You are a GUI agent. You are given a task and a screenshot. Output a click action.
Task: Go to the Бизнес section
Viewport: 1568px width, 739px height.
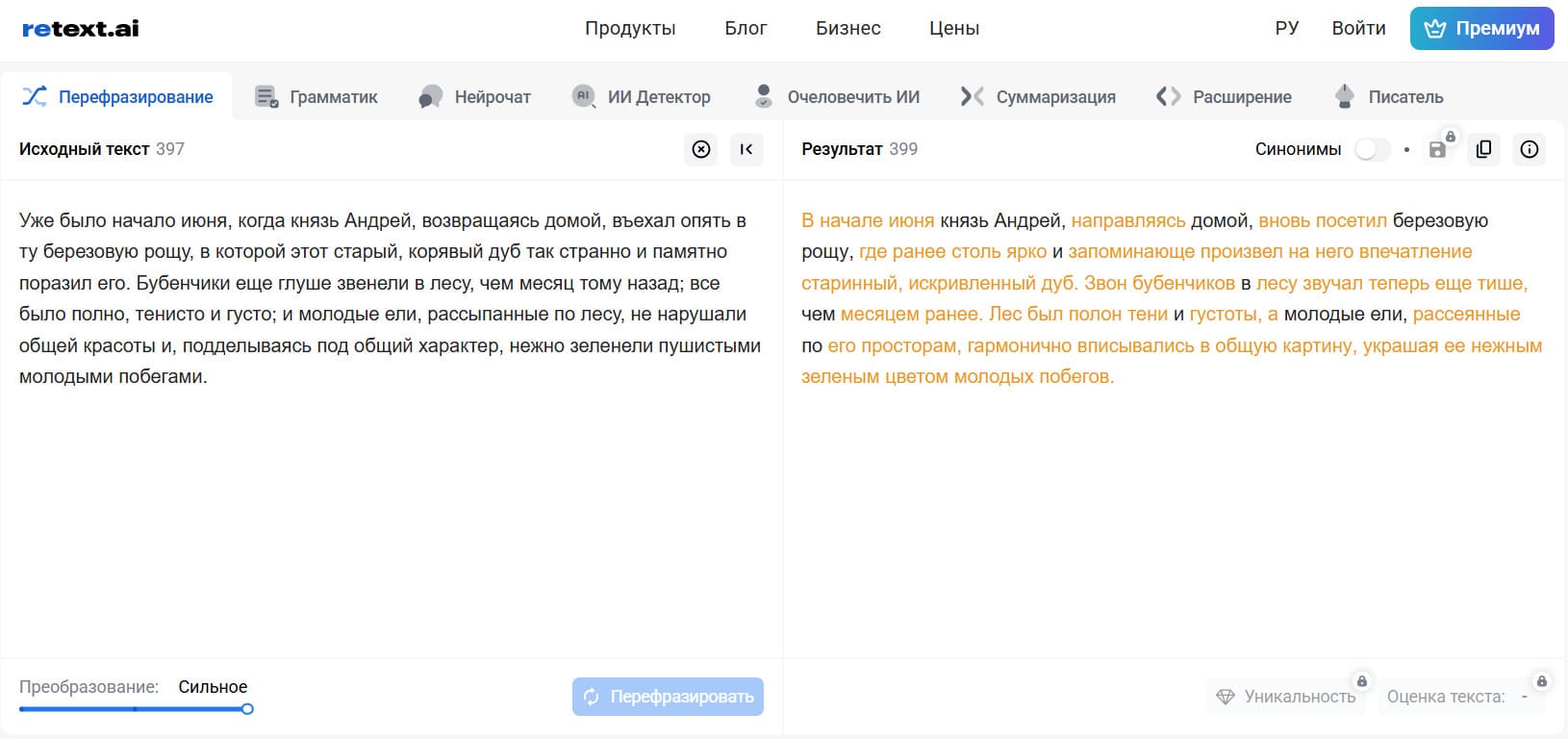coord(848,29)
